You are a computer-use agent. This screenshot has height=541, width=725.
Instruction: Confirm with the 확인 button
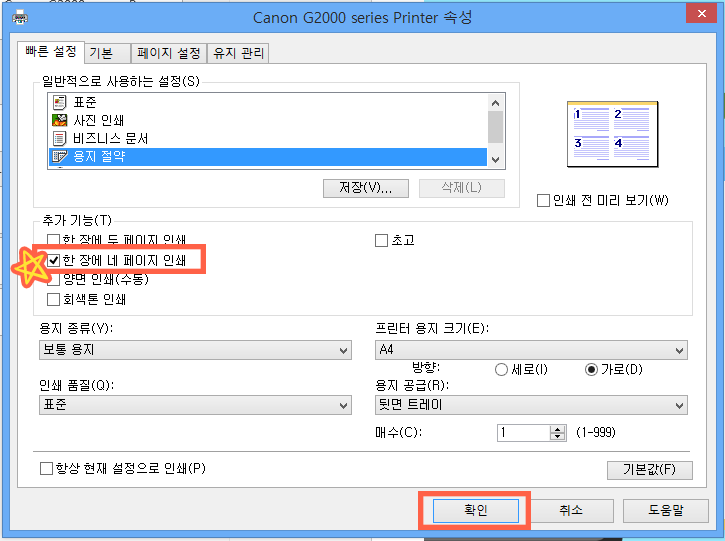(x=476, y=510)
